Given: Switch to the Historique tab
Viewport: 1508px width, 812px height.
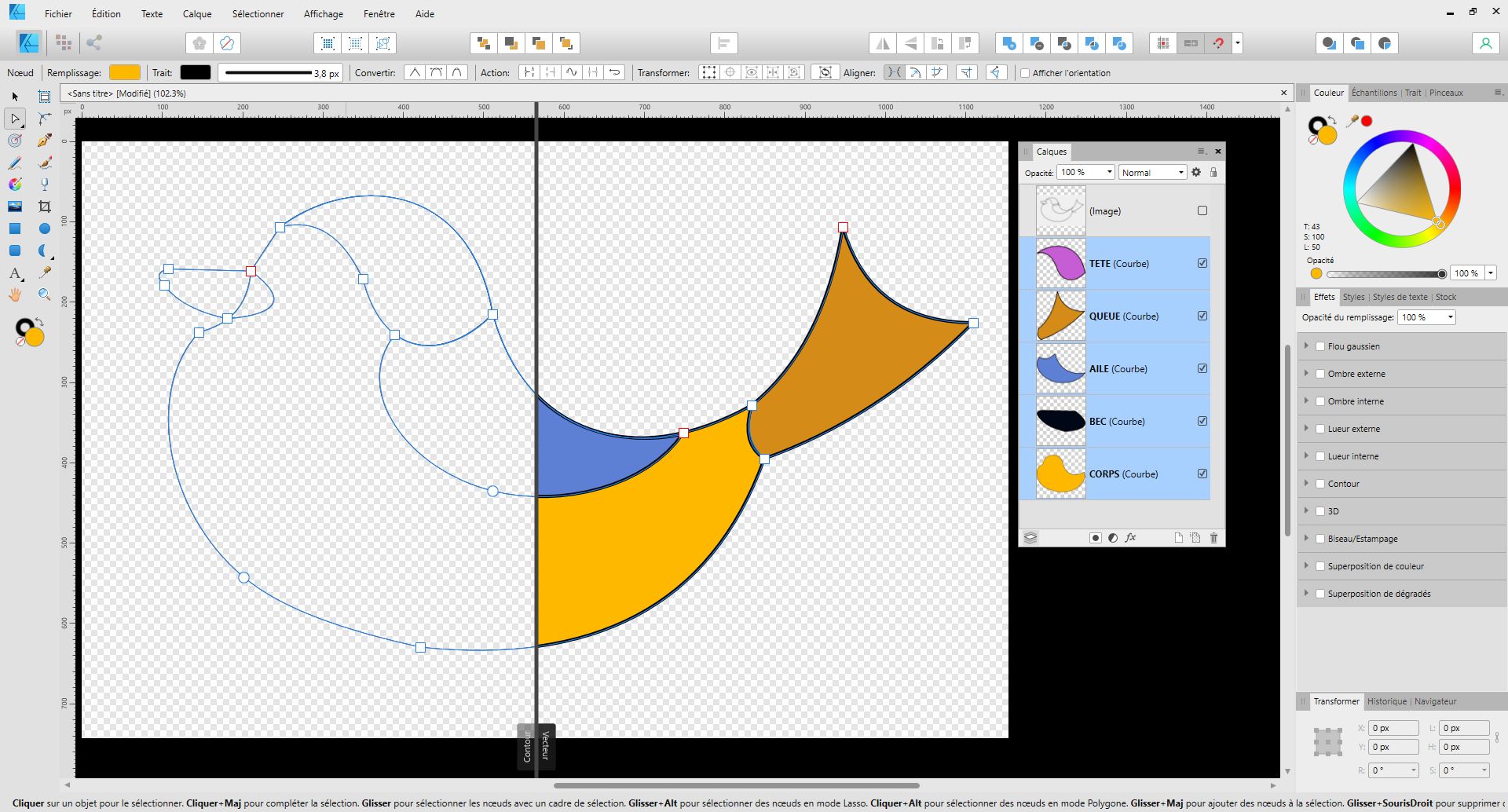Looking at the screenshot, I should [1387, 701].
